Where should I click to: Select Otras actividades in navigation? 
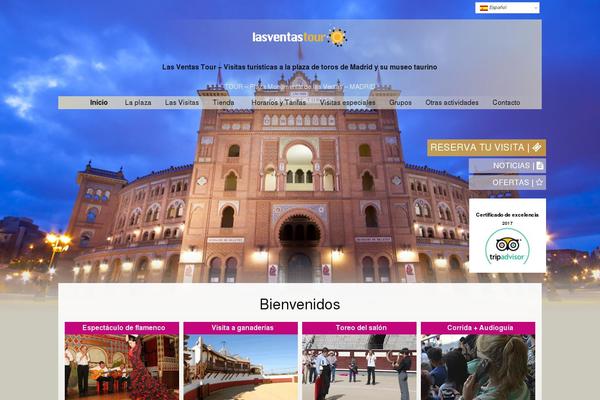point(452,103)
